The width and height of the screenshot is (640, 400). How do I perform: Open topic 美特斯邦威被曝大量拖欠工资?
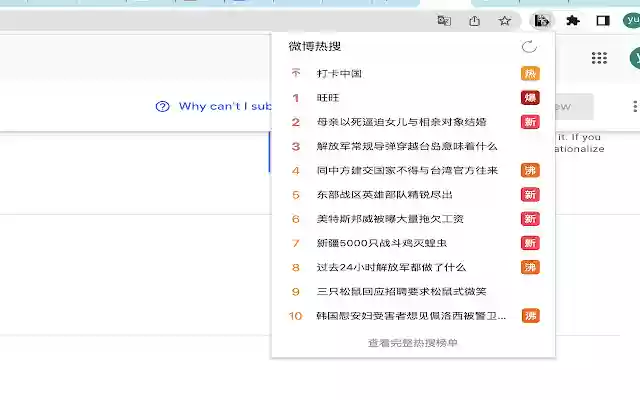(390, 219)
